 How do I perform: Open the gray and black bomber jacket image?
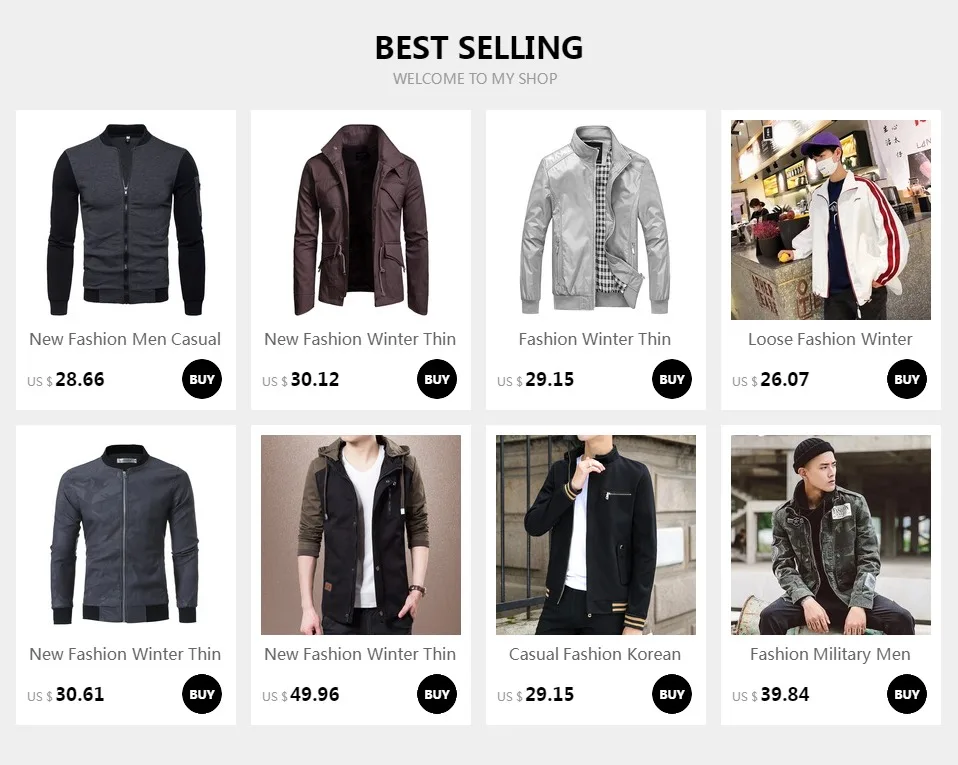click(x=126, y=220)
